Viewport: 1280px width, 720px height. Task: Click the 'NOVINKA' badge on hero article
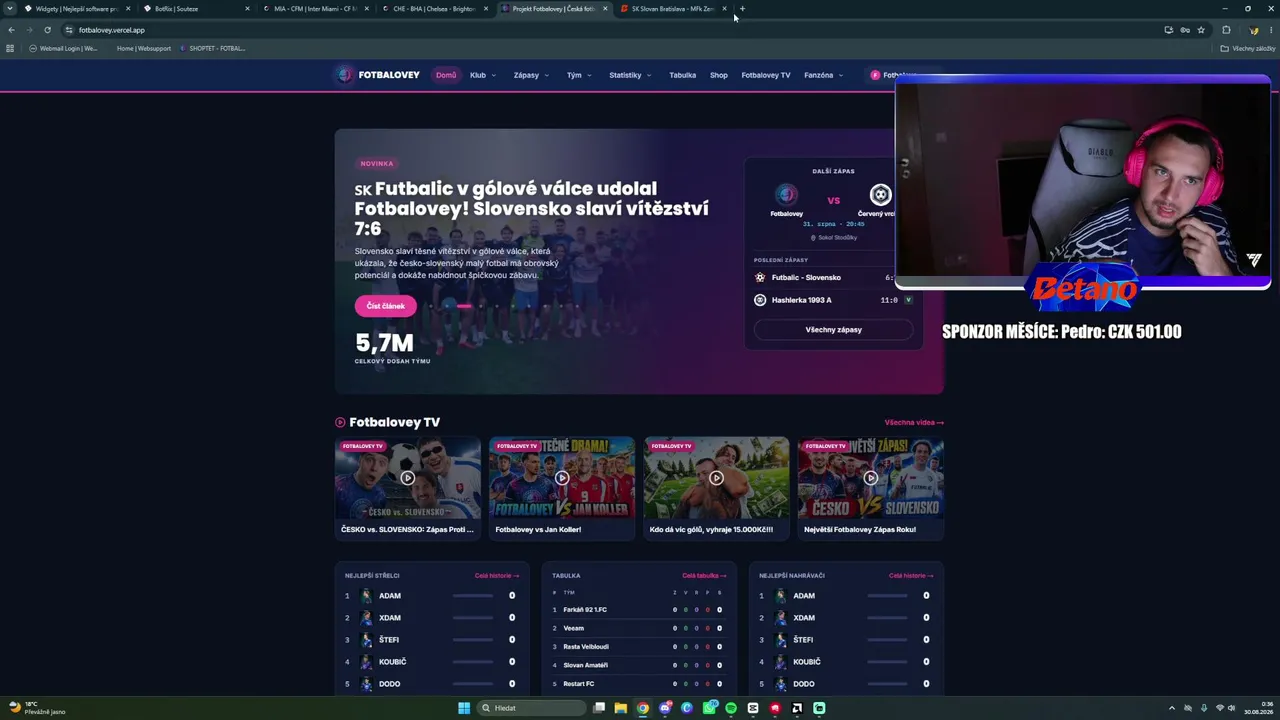(377, 163)
